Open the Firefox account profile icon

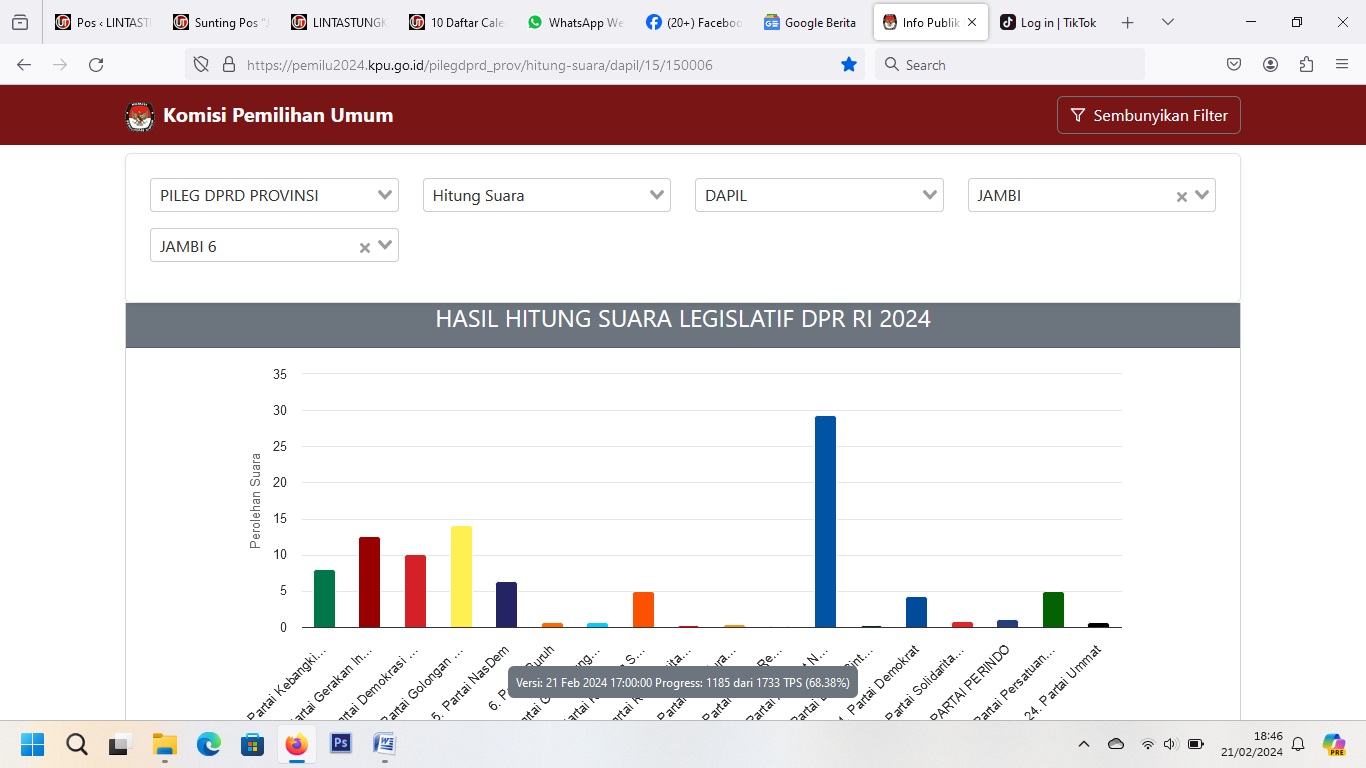pos(1270,65)
